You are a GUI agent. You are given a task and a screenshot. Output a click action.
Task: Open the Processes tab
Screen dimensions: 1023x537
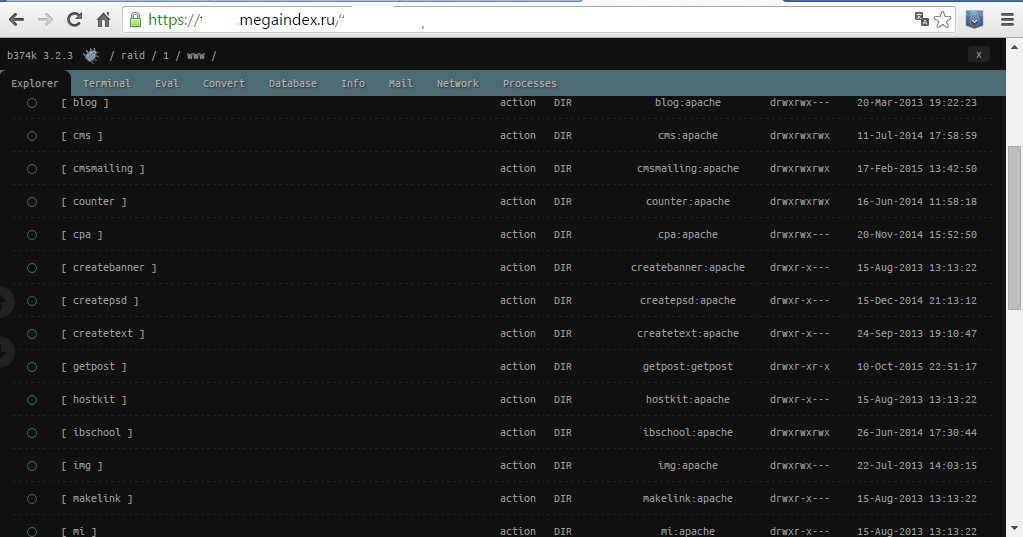click(530, 84)
